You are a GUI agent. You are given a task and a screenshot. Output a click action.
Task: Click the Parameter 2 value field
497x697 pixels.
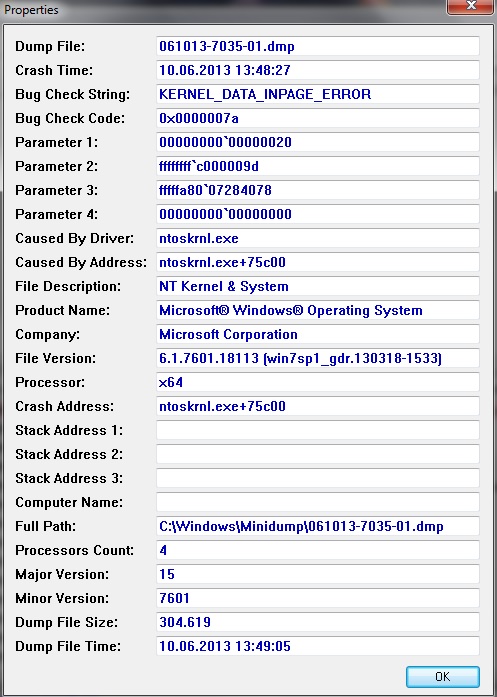[x=318, y=166]
